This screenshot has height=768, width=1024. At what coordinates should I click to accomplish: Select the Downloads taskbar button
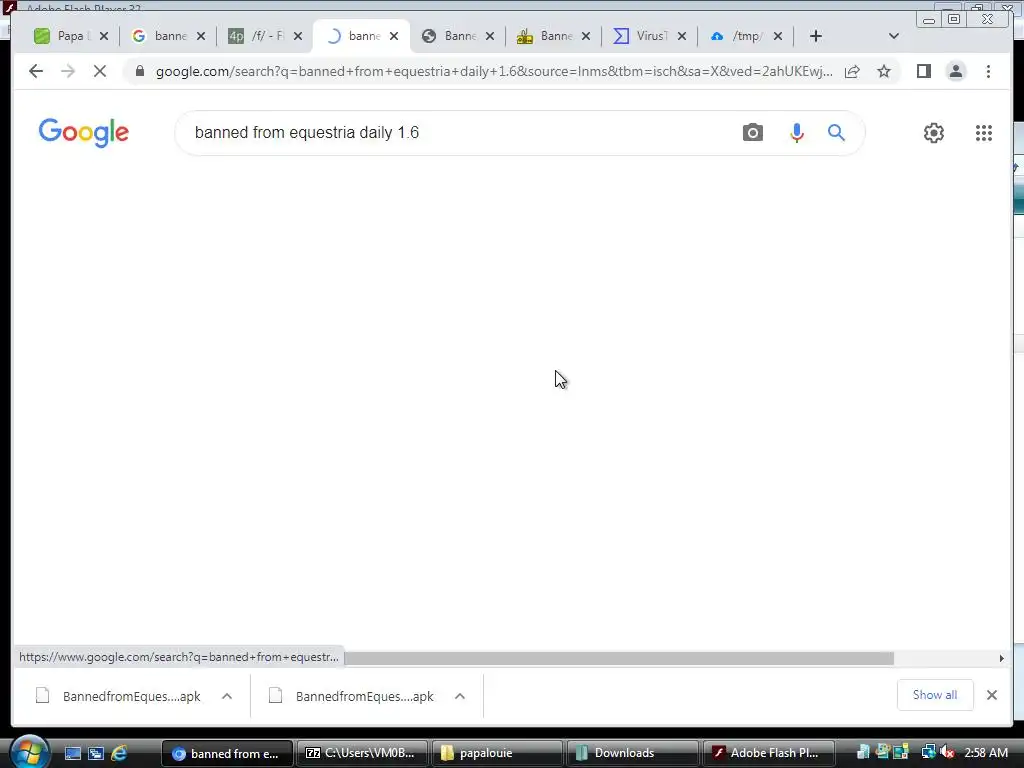coord(632,753)
